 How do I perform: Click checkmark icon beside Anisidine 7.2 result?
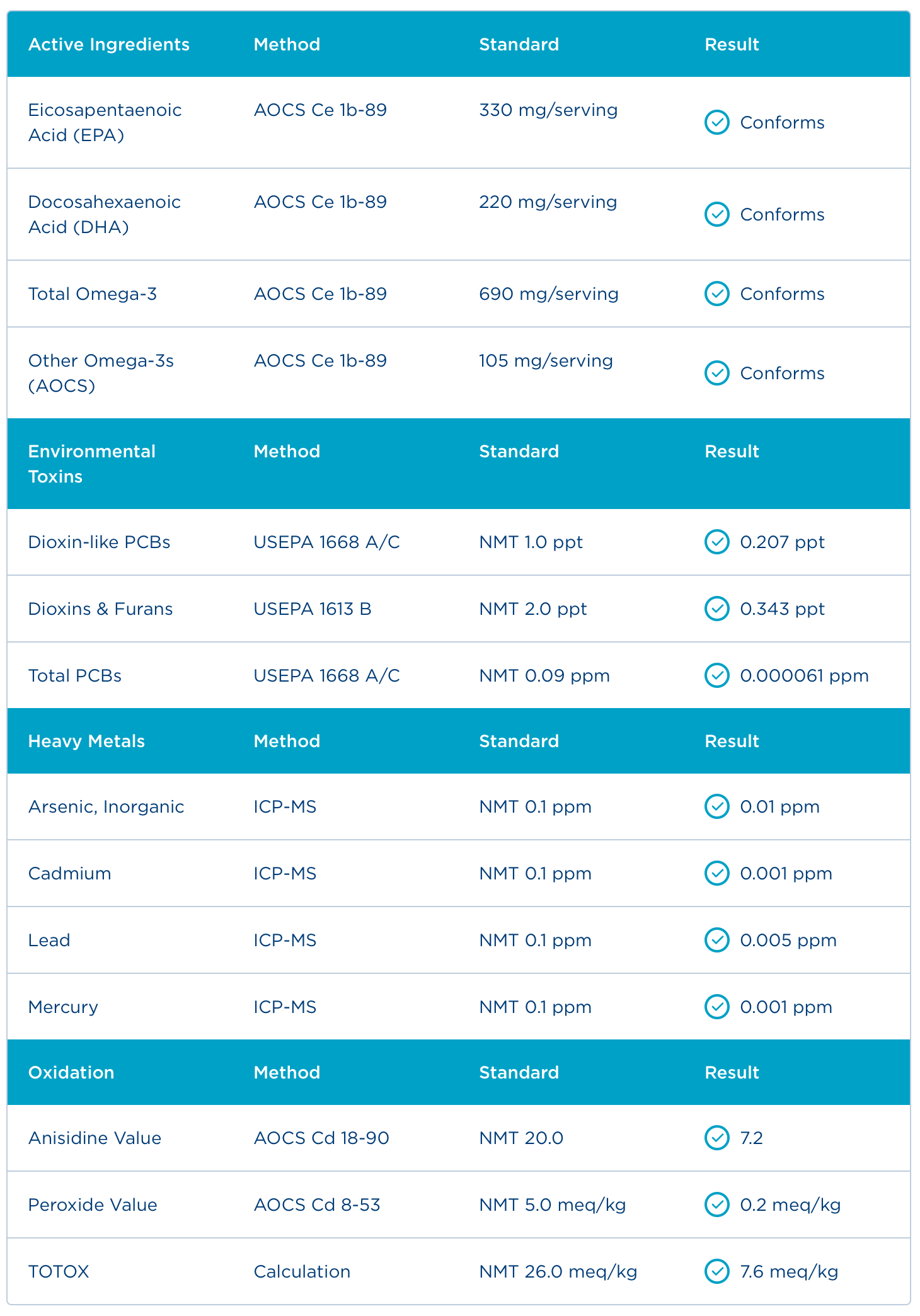(716, 1138)
